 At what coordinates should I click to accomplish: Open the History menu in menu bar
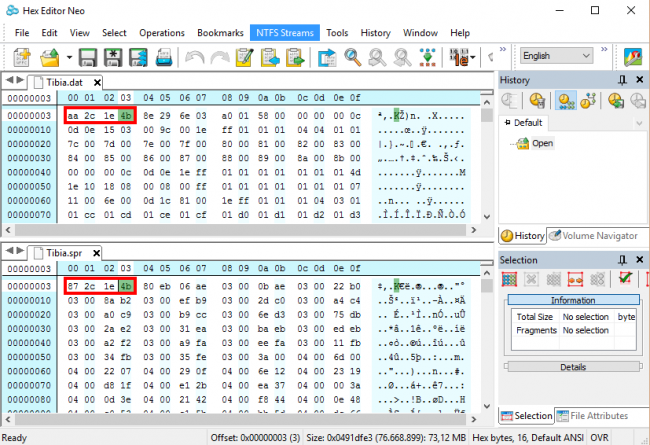[x=376, y=33]
